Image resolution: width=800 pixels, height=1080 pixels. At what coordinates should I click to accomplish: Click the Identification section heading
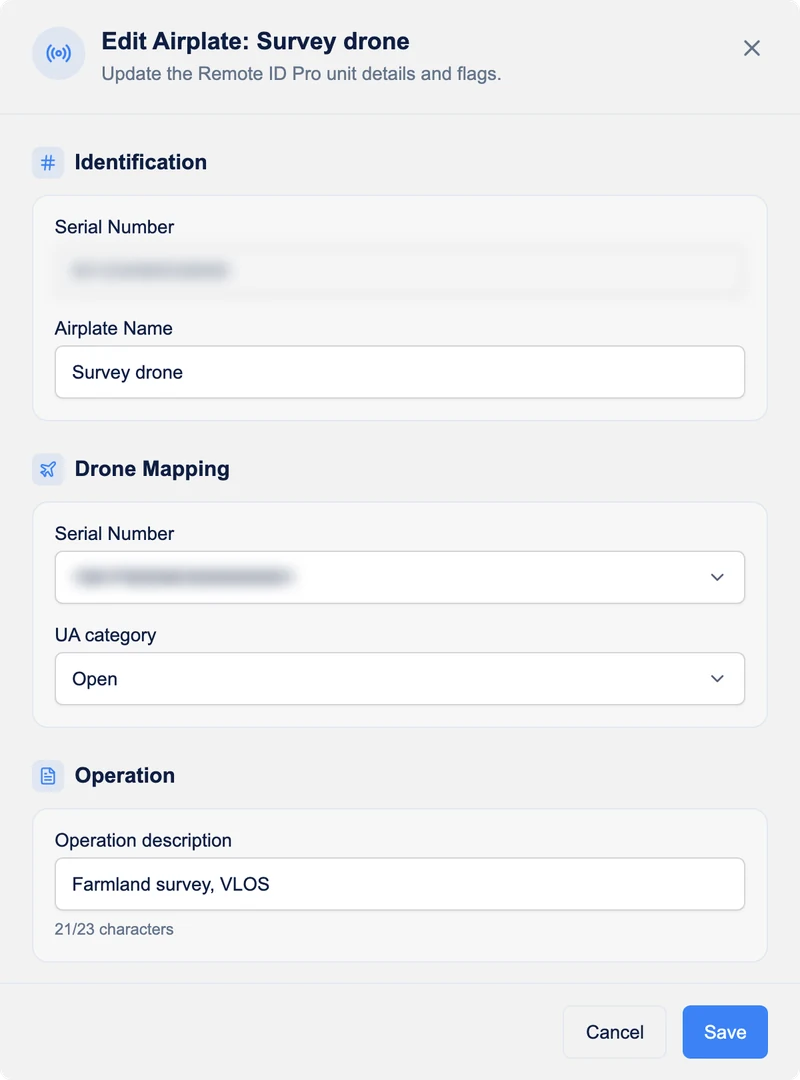[141, 162]
